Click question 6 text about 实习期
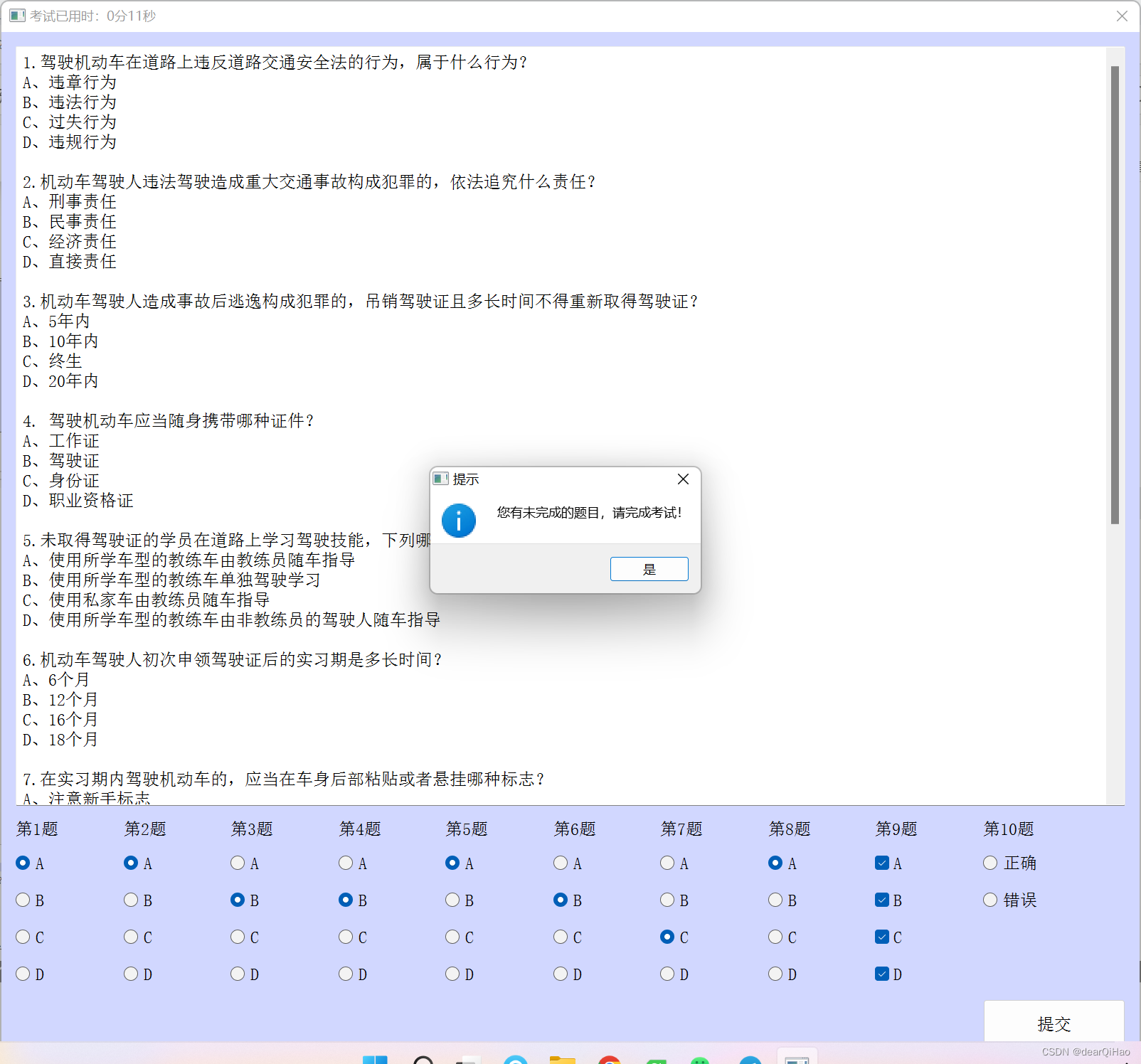Viewport: 1141px width, 1064px height. (x=233, y=660)
